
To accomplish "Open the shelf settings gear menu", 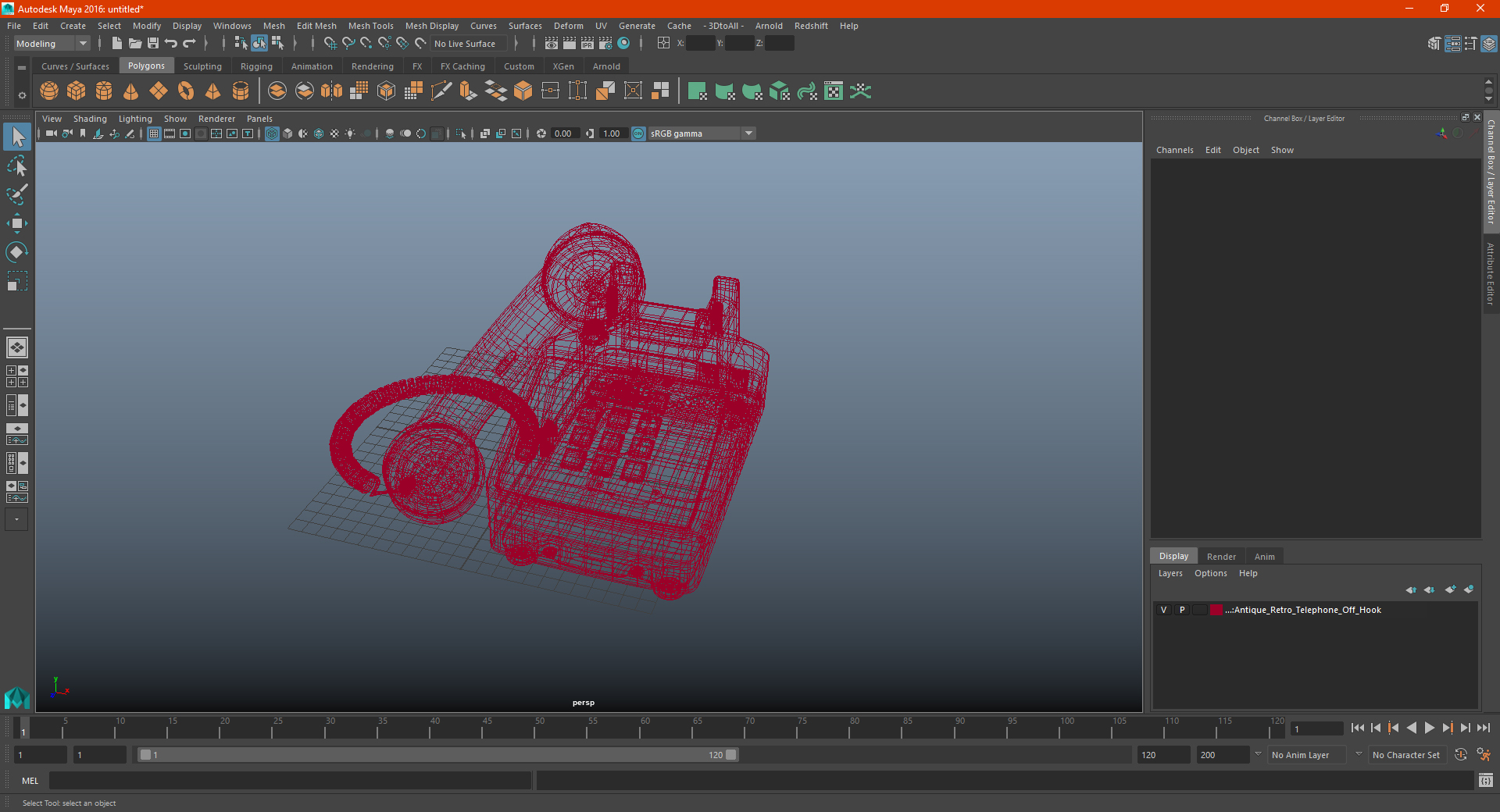I will [22, 96].
